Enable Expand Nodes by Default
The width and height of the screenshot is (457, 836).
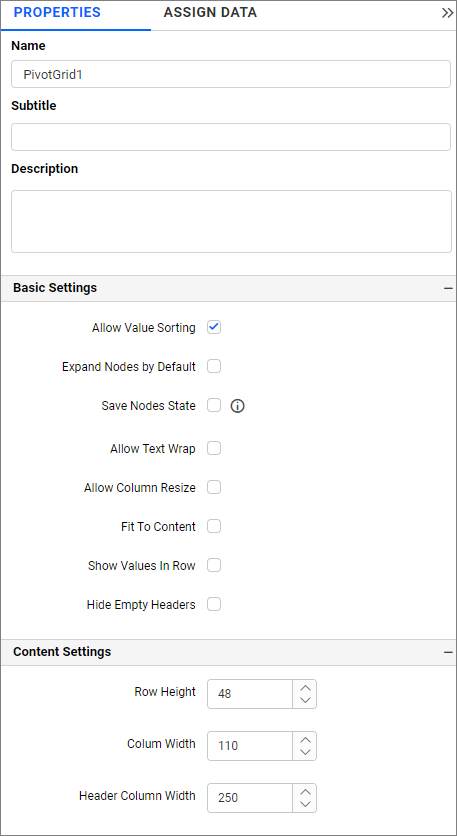point(214,367)
